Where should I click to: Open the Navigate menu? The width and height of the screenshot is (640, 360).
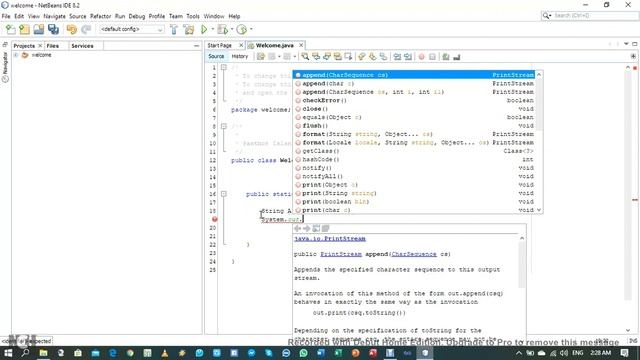coord(54,16)
